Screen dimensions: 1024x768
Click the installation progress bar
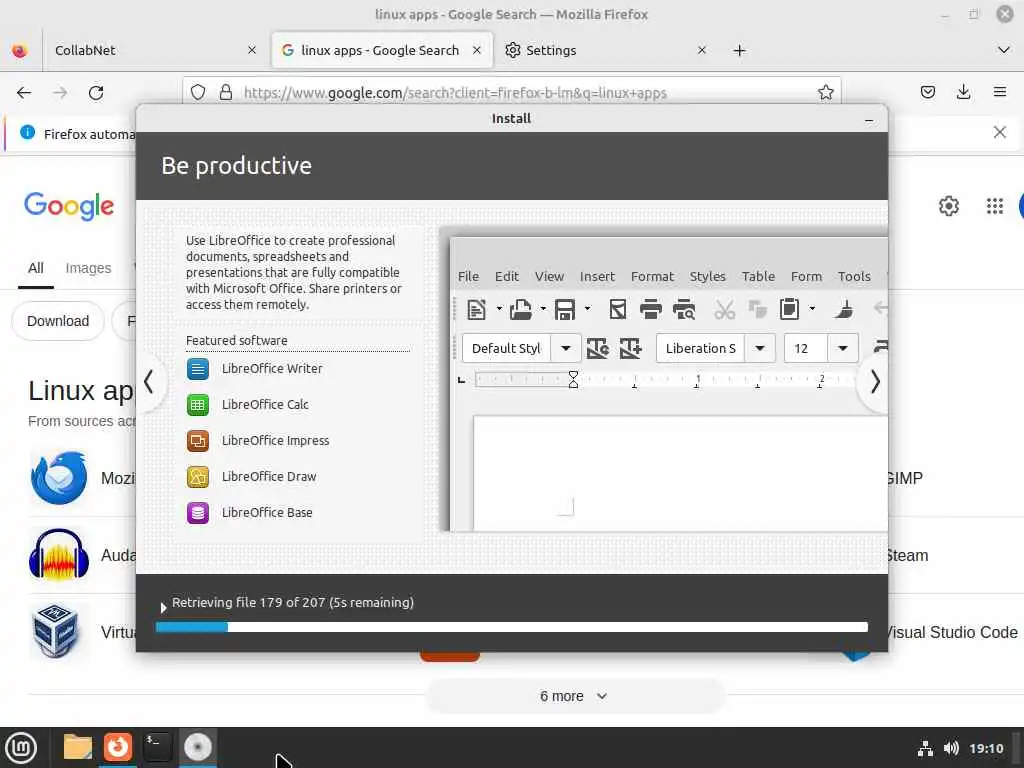[x=512, y=627]
